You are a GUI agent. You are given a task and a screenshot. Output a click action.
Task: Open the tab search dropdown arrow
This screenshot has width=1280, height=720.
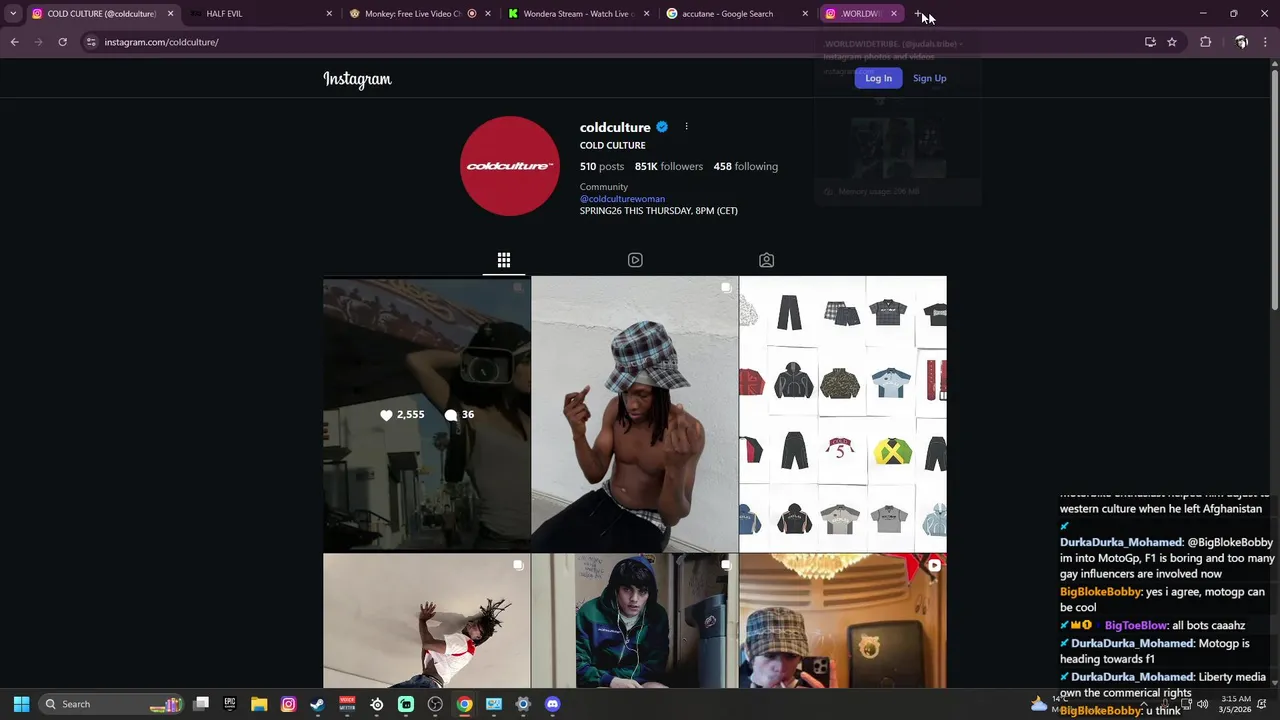13,14
